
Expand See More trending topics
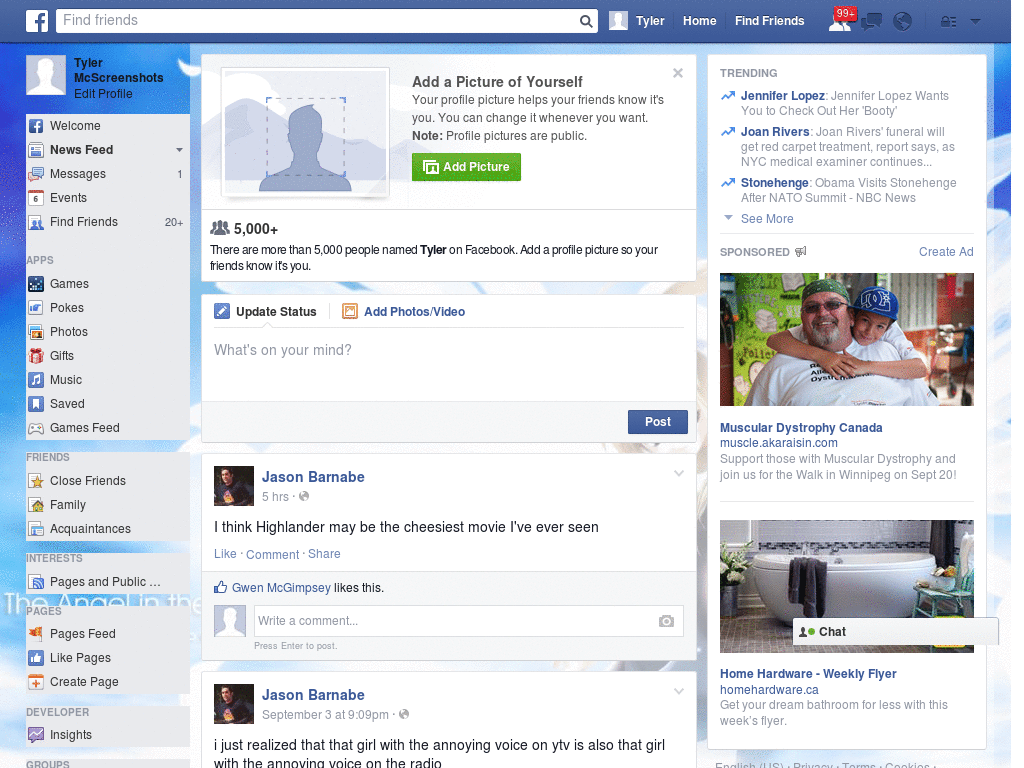[x=767, y=219]
